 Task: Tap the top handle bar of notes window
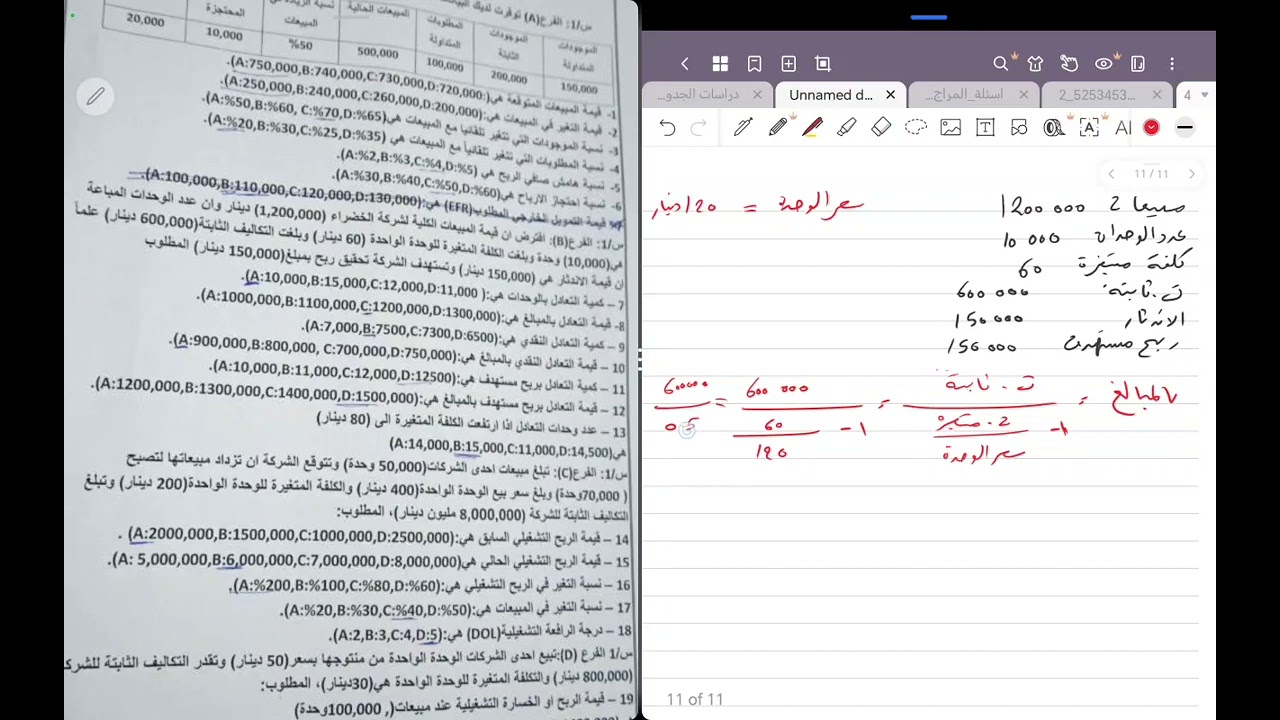(x=929, y=17)
